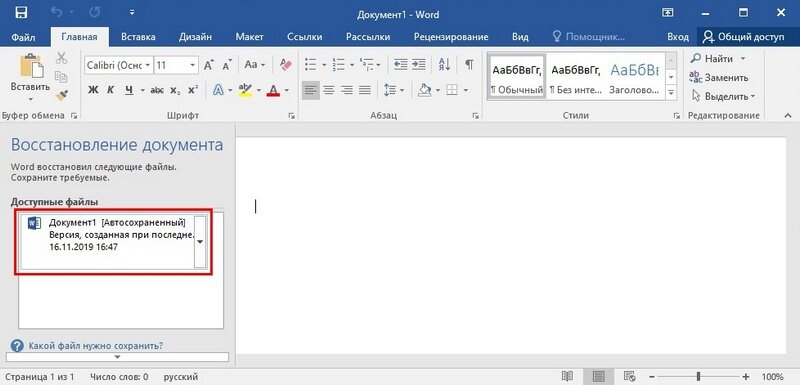Apply red font color
This screenshot has height=385, width=800.
273,90
